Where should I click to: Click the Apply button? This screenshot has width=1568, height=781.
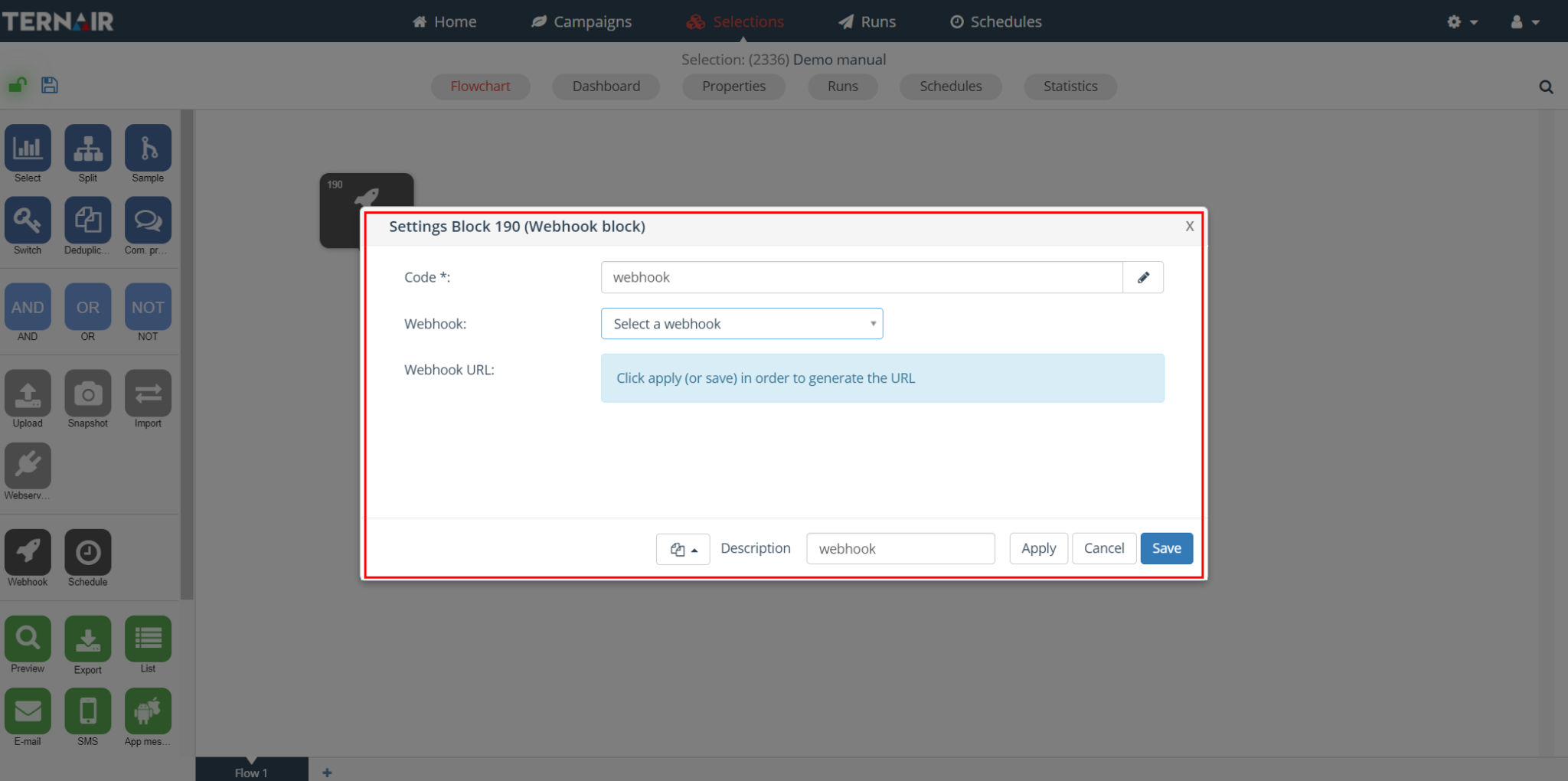point(1038,548)
